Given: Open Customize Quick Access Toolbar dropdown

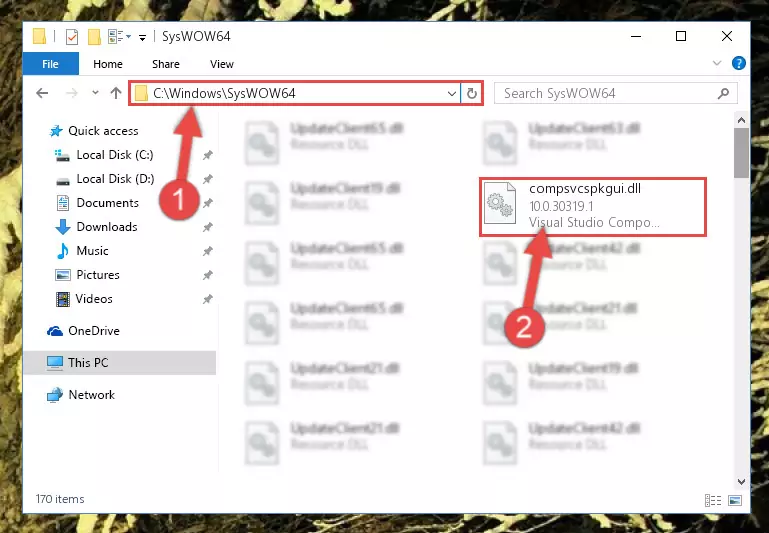Looking at the screenshot, I should [x=142, y=37].
